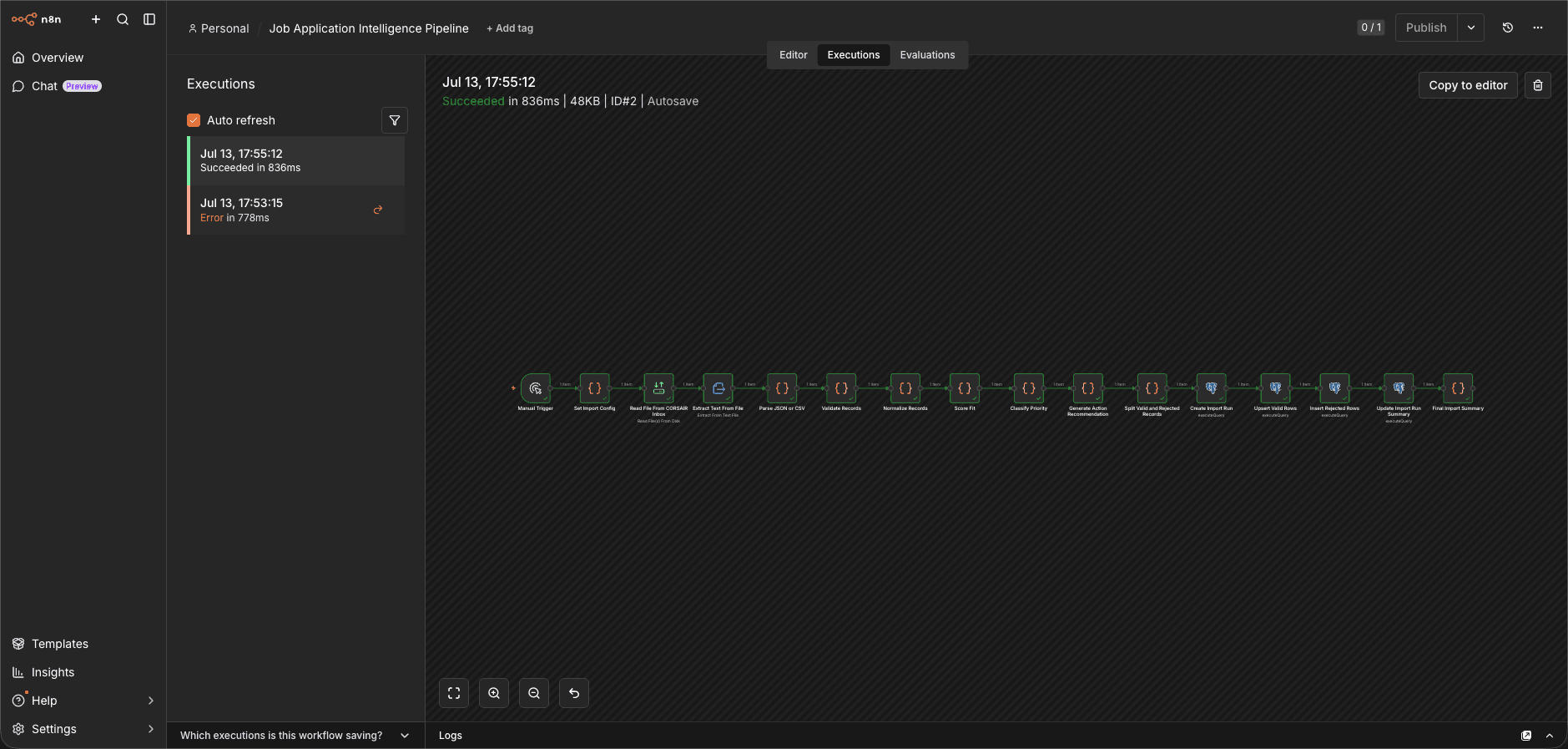Viewport: 1568px width, 749px height.
Task: Switch to the Editor tab
Action: click(794, 55)
